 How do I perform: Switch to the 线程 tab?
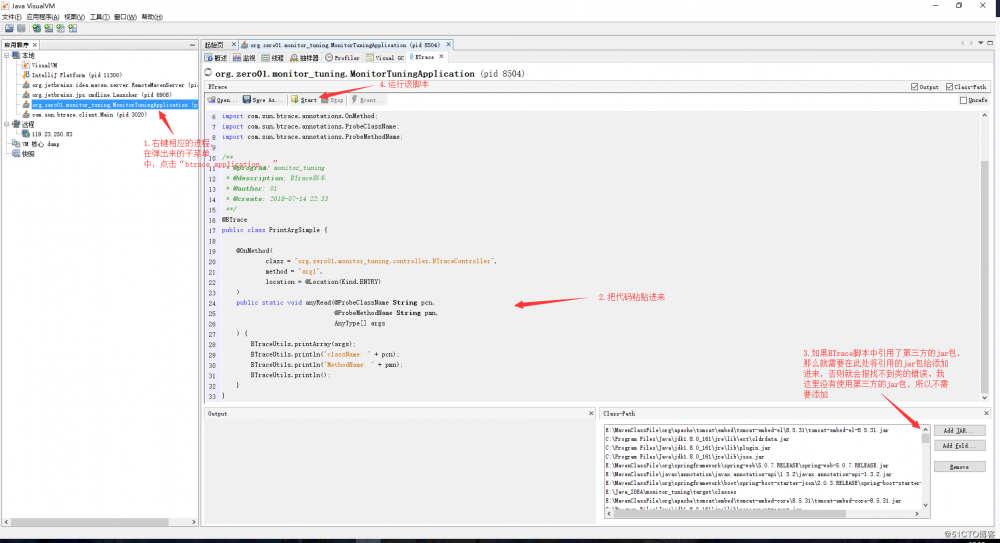(272, 57)
